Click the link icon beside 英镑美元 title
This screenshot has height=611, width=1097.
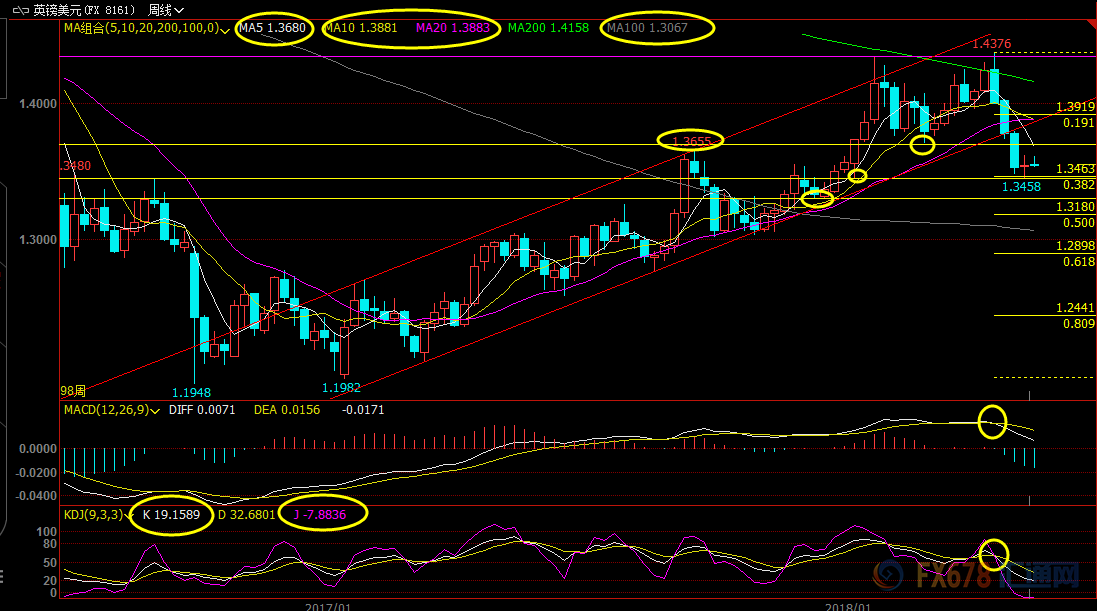(18, 10)
